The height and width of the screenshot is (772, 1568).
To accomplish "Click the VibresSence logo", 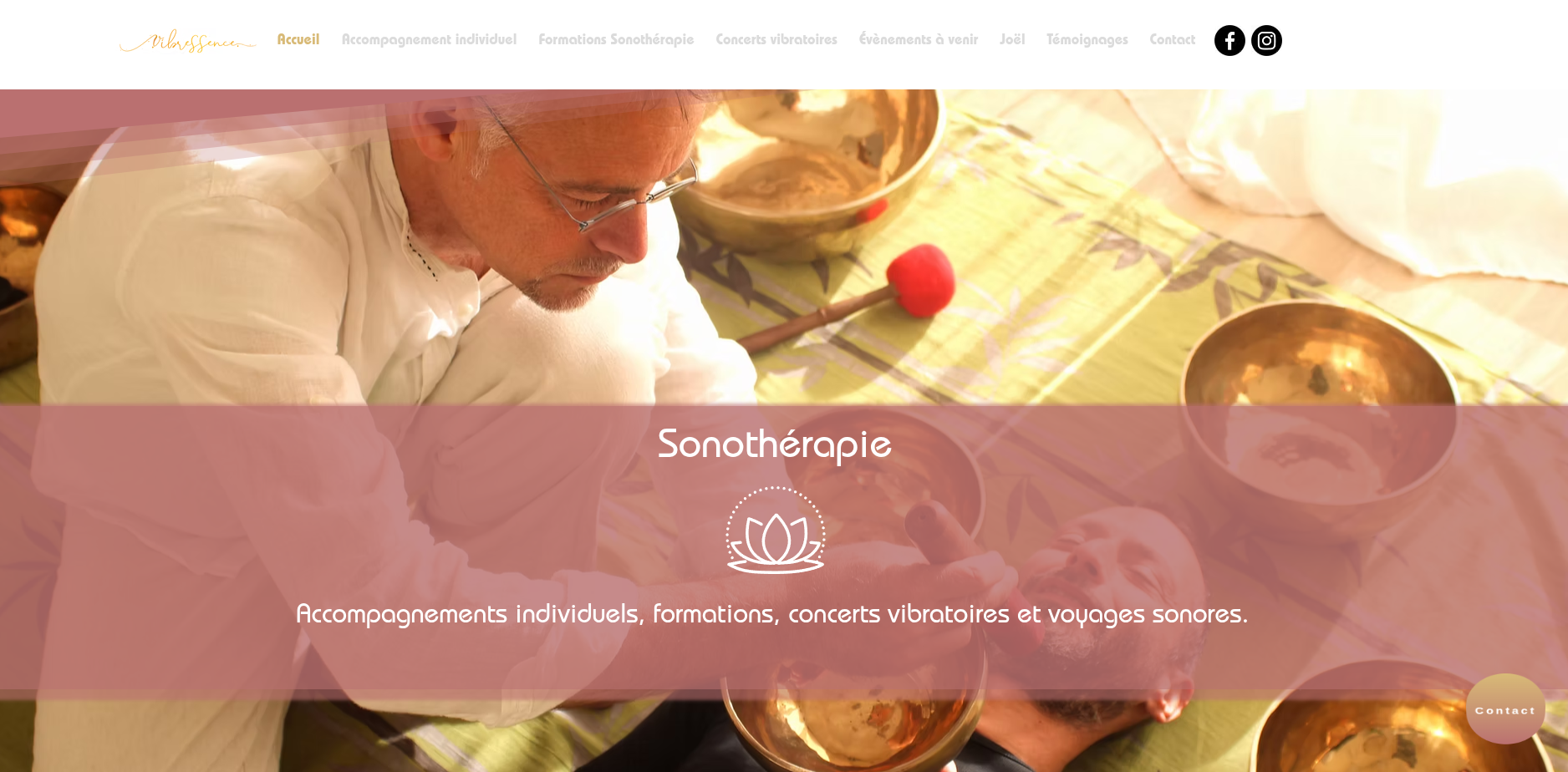I will (x=187, y=41).
